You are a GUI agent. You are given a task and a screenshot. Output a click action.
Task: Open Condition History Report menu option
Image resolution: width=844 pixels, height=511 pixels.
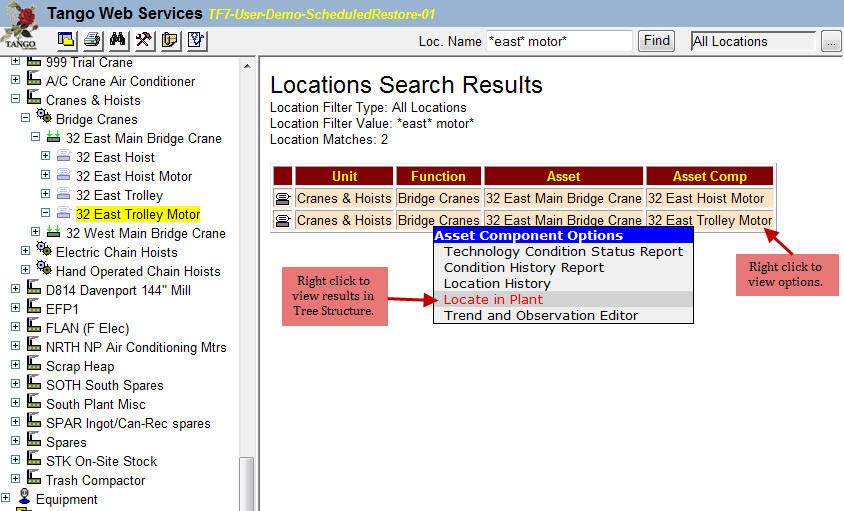click(524, 267)
